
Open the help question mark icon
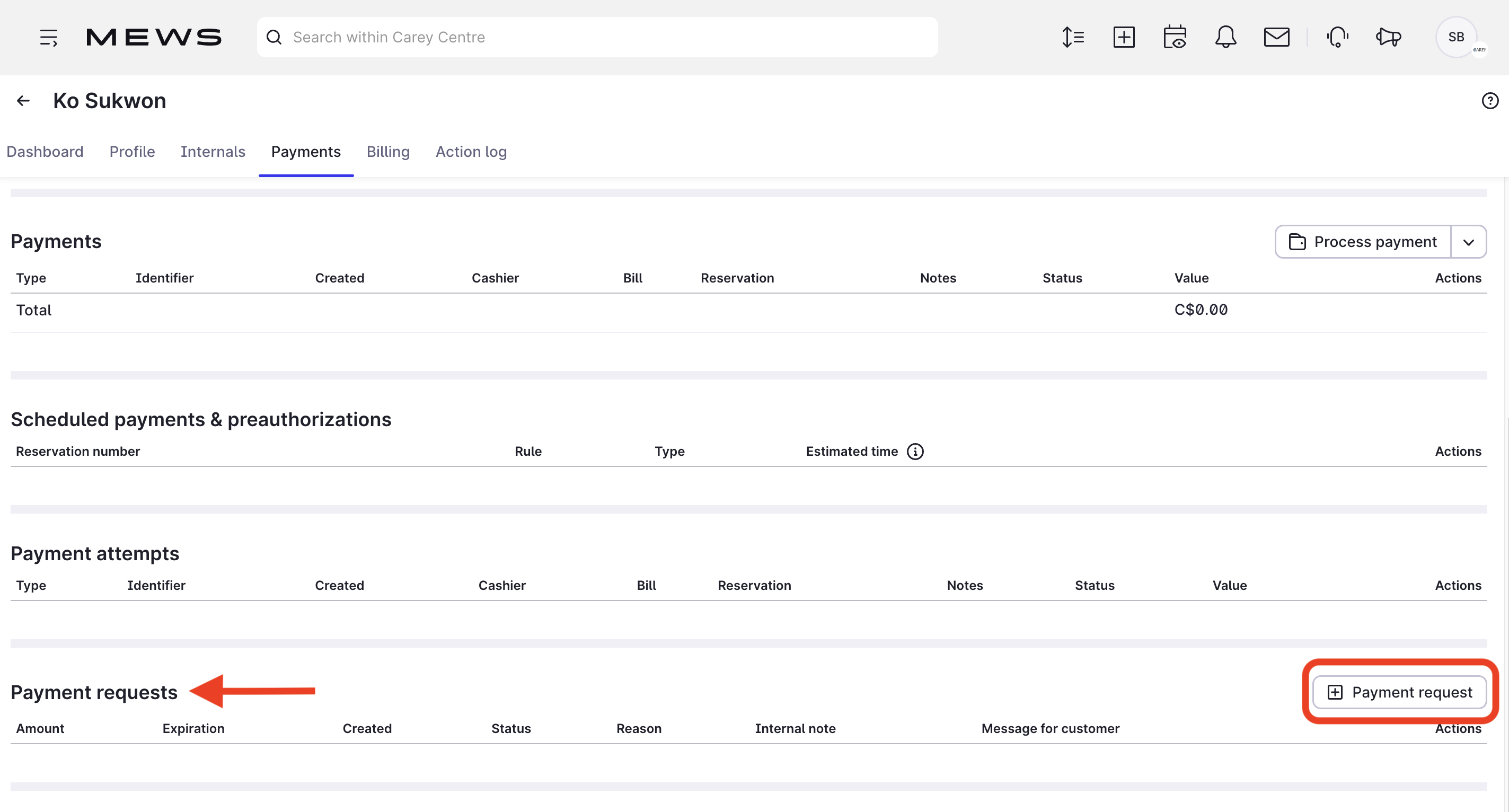pos(1490,101)
